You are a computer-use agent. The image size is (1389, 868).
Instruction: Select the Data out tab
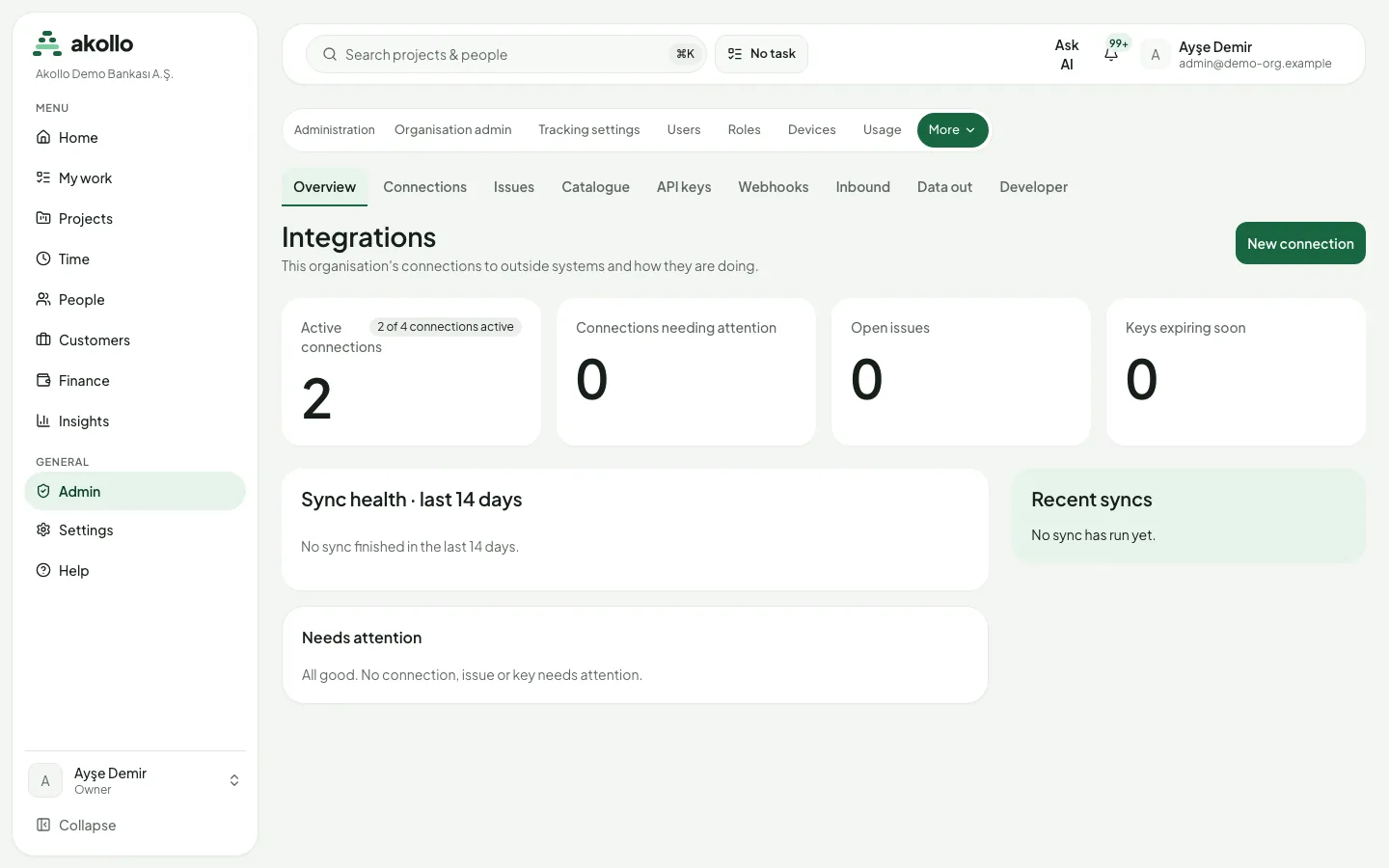(944, 187)
